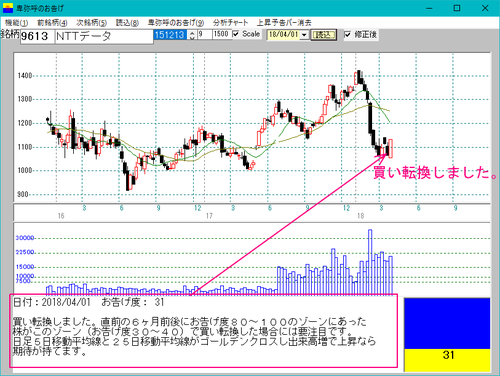Open the 分析チャート menu

pyautogui.click(x=230, y=23)
